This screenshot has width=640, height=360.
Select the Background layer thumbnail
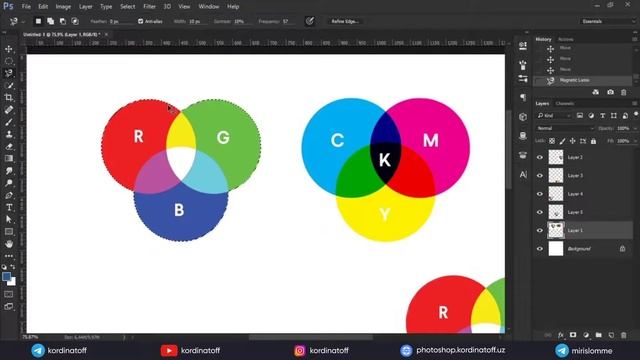[x=556, y=249]
